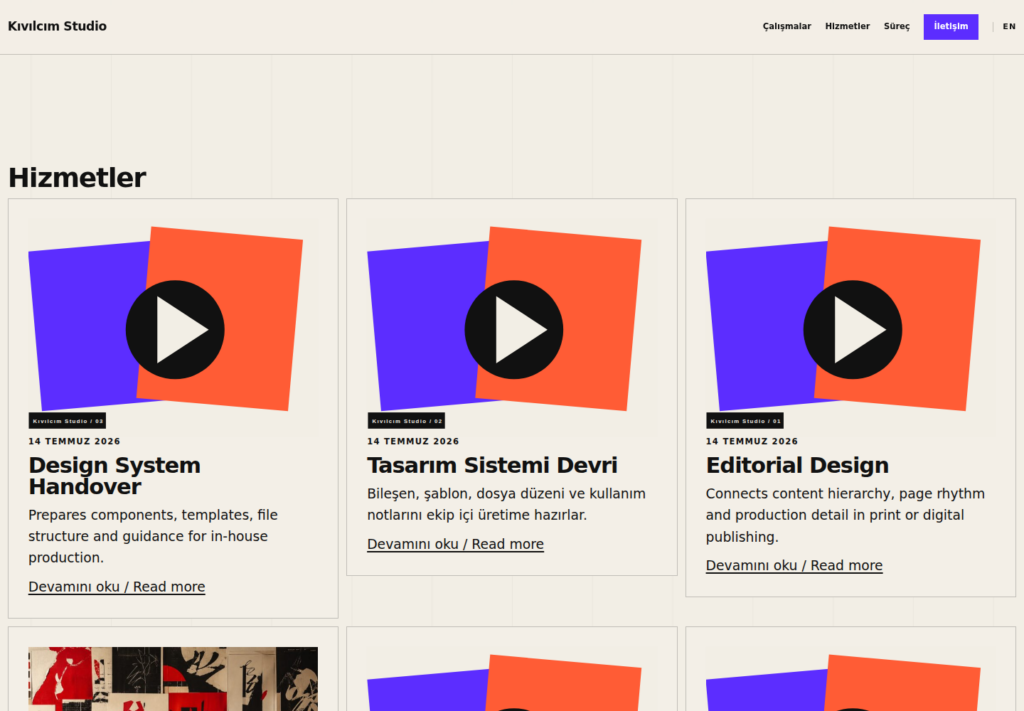
Task: Play the Editorial Design video
Action: pos(853,330)
